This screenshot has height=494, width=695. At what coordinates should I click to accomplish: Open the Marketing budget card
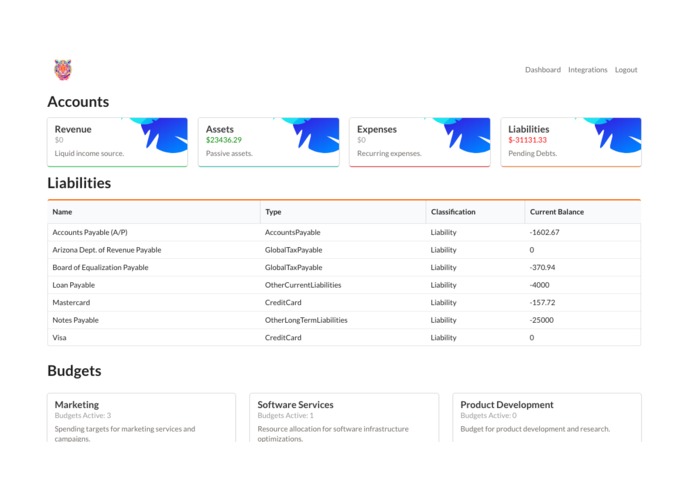tap(141, 417)
